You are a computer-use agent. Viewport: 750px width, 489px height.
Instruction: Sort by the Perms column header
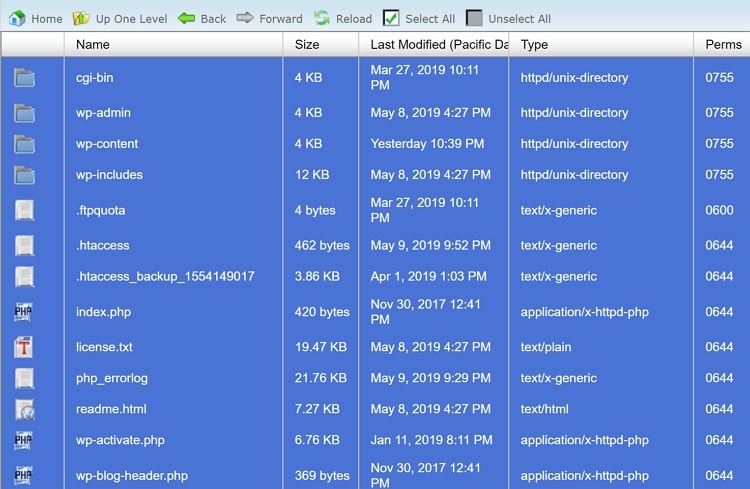click(724, 44)
